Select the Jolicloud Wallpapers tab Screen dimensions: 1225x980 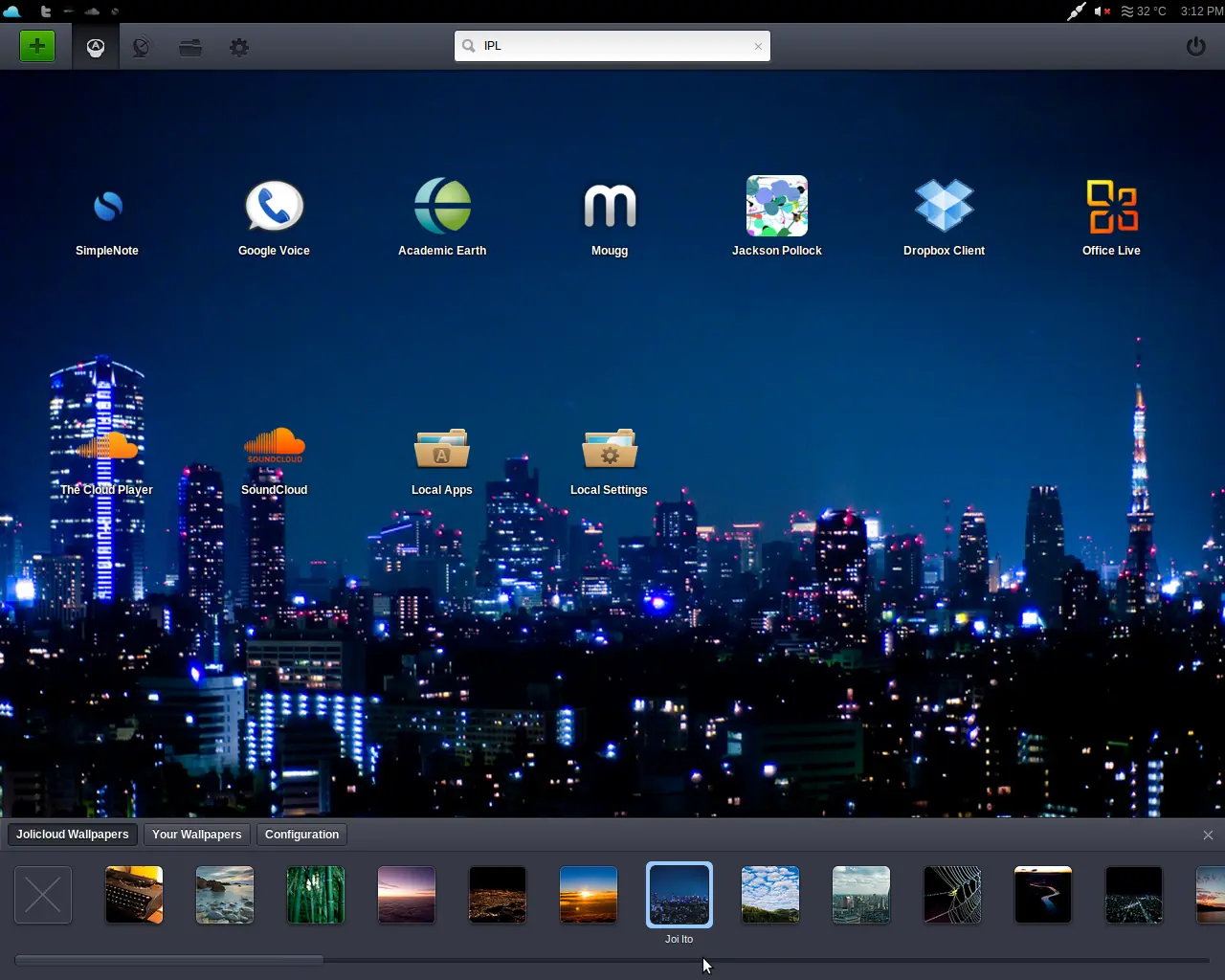tap(73, 835)
